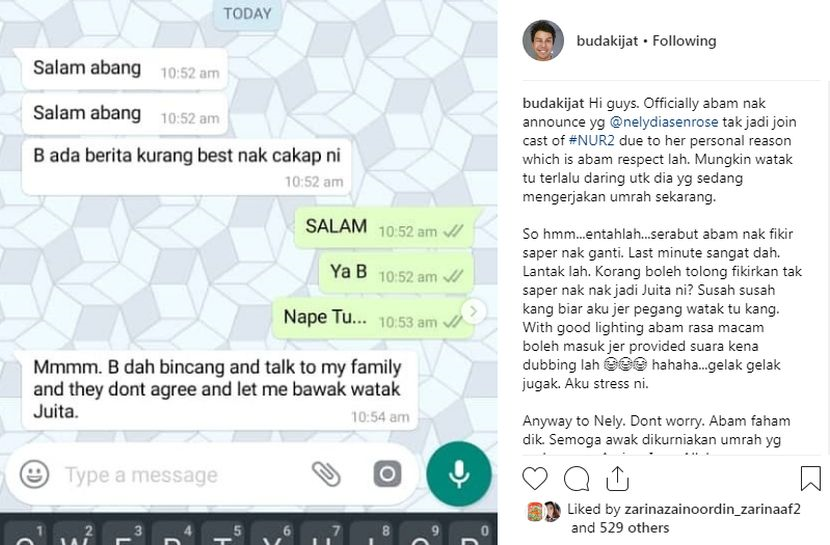
Task: View liker zarinazainoordin_zarinaaf2 profile
Action: click(x=712, y=509)
